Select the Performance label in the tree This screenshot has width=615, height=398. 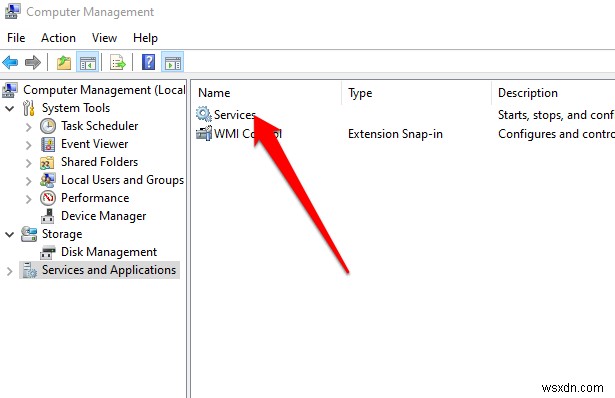pyautogui.click(x=95, y=198)
